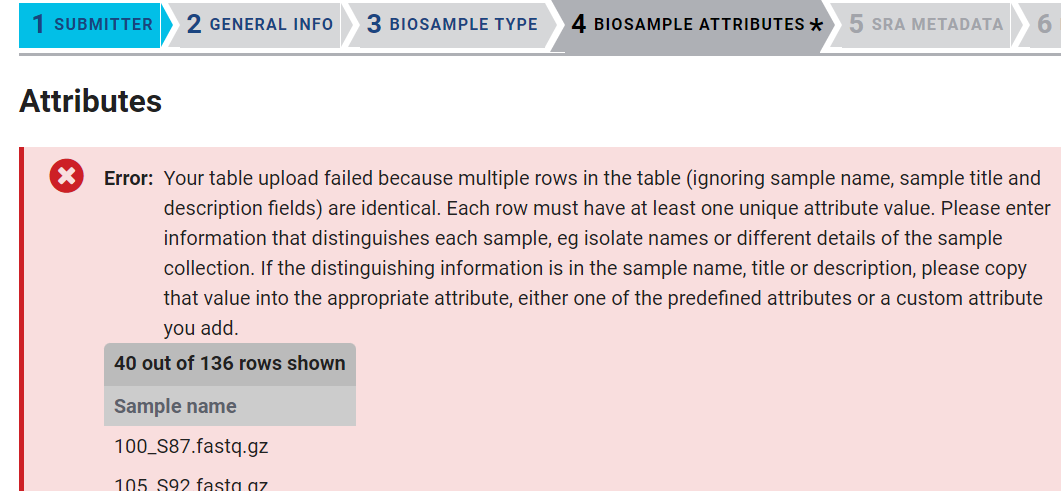Image resolution: width=1061 pixels, height=491 pixels.
Task: Click step number 5 in the wizard
Action: (856, 25)
